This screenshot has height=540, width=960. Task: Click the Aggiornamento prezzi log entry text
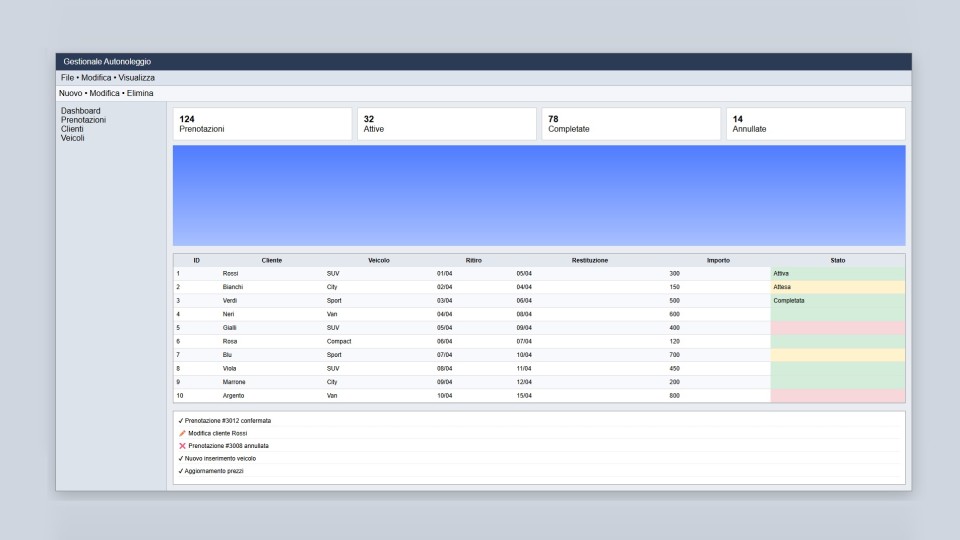click(x=214, y=471)
